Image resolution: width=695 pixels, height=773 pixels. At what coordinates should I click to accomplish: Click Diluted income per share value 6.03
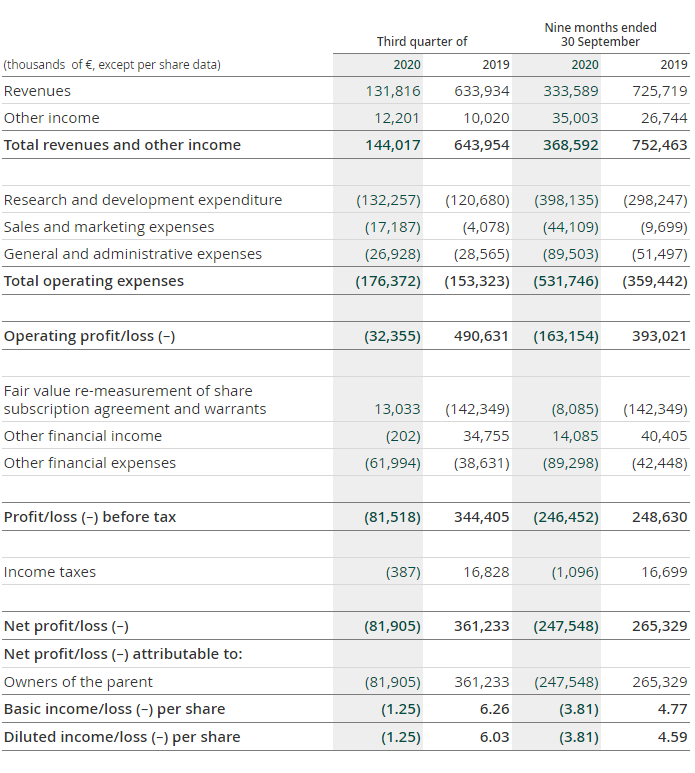click(x=494, y=737)
